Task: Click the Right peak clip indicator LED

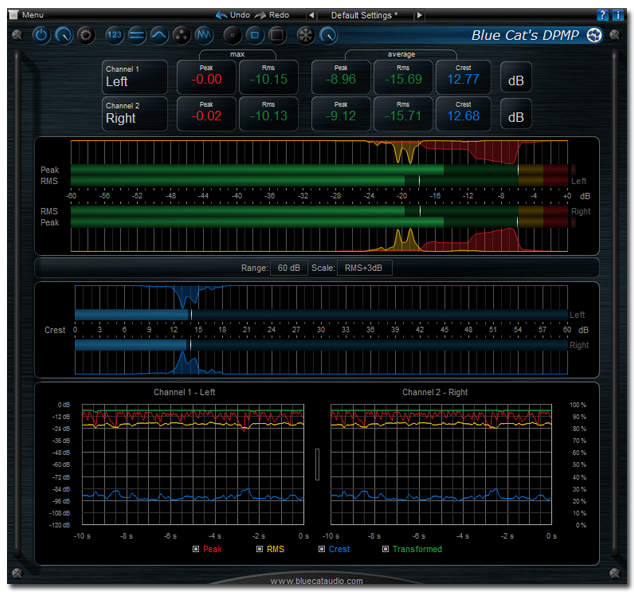Action: pos(573,222)
